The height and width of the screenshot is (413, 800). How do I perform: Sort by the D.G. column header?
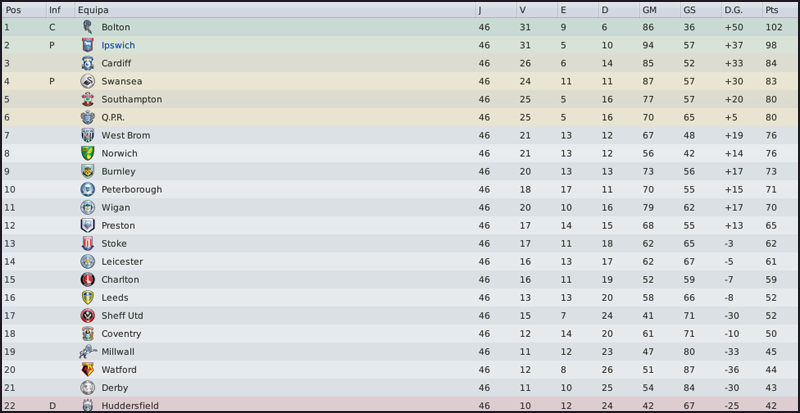coord(733,10)
